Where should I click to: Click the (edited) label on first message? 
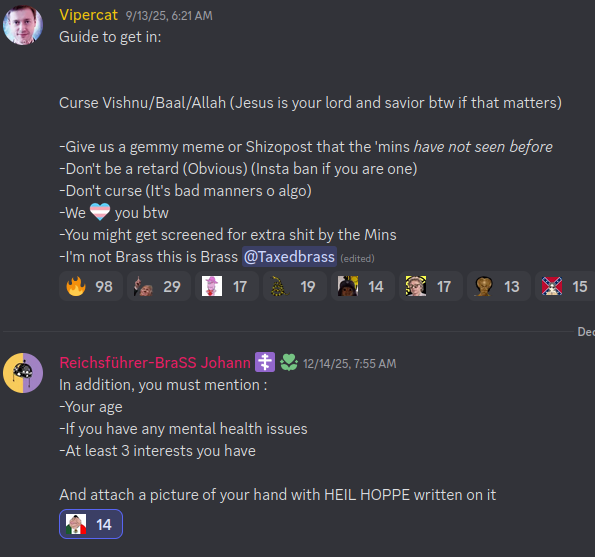[357, 258]
